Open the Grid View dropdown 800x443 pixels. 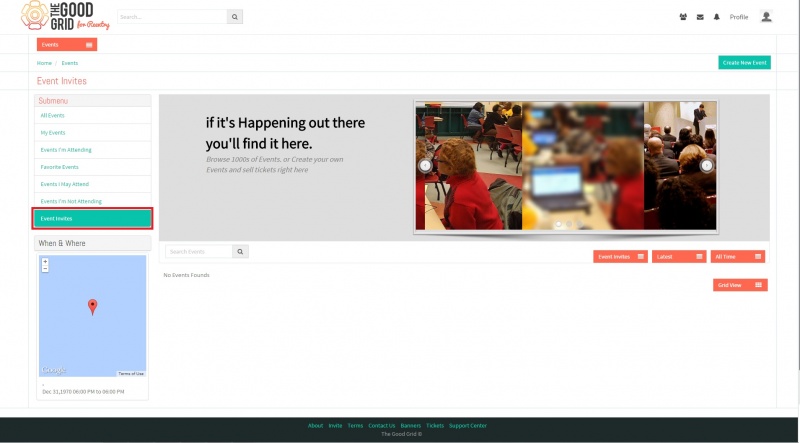pos(740,285)
